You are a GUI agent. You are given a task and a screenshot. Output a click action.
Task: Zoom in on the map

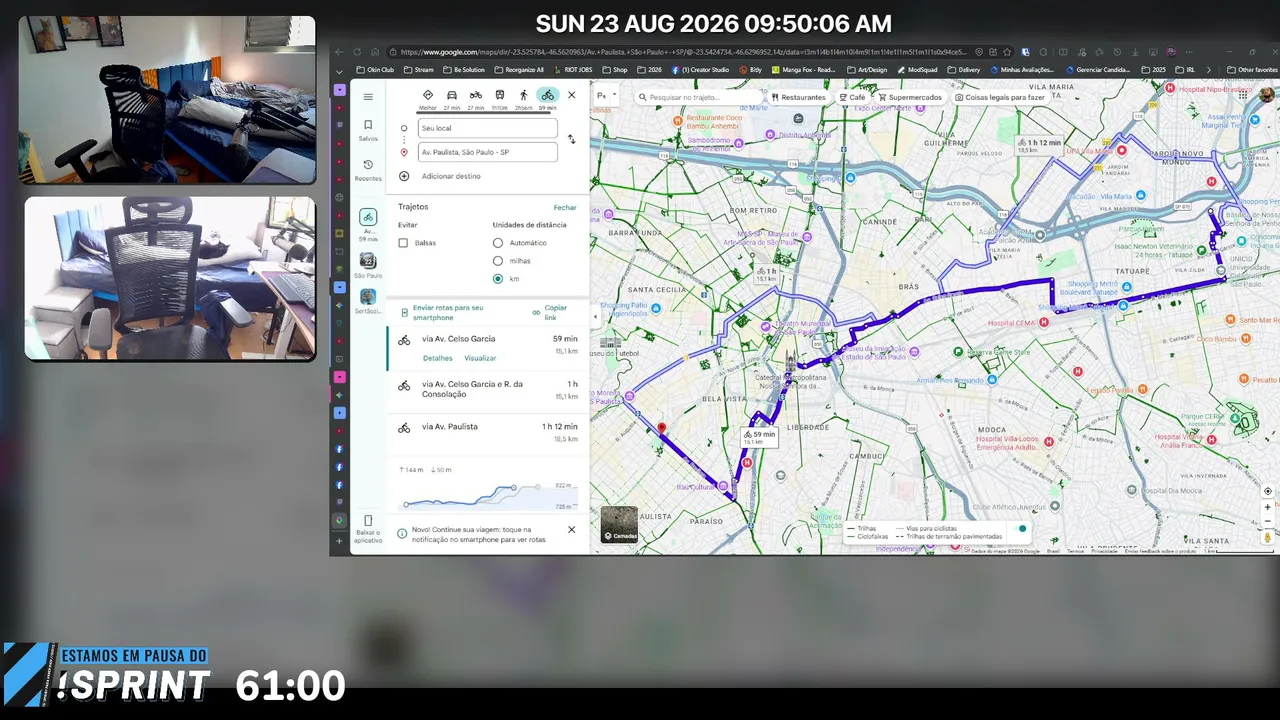[1268, 507]
